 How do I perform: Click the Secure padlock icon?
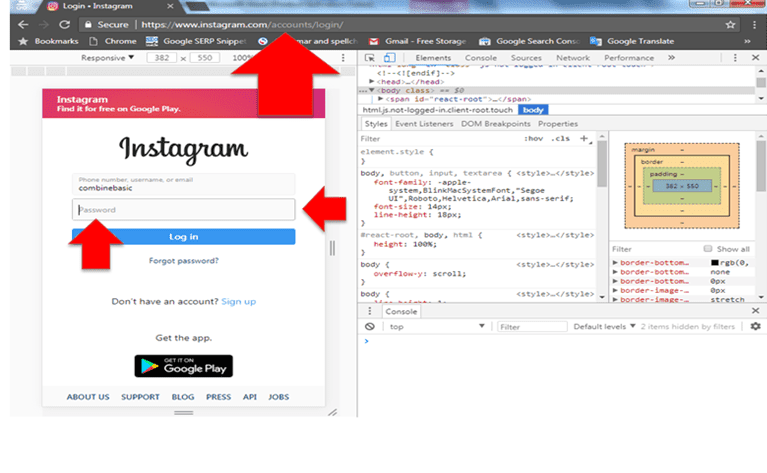pyautogui.click(x=88, y=24)
